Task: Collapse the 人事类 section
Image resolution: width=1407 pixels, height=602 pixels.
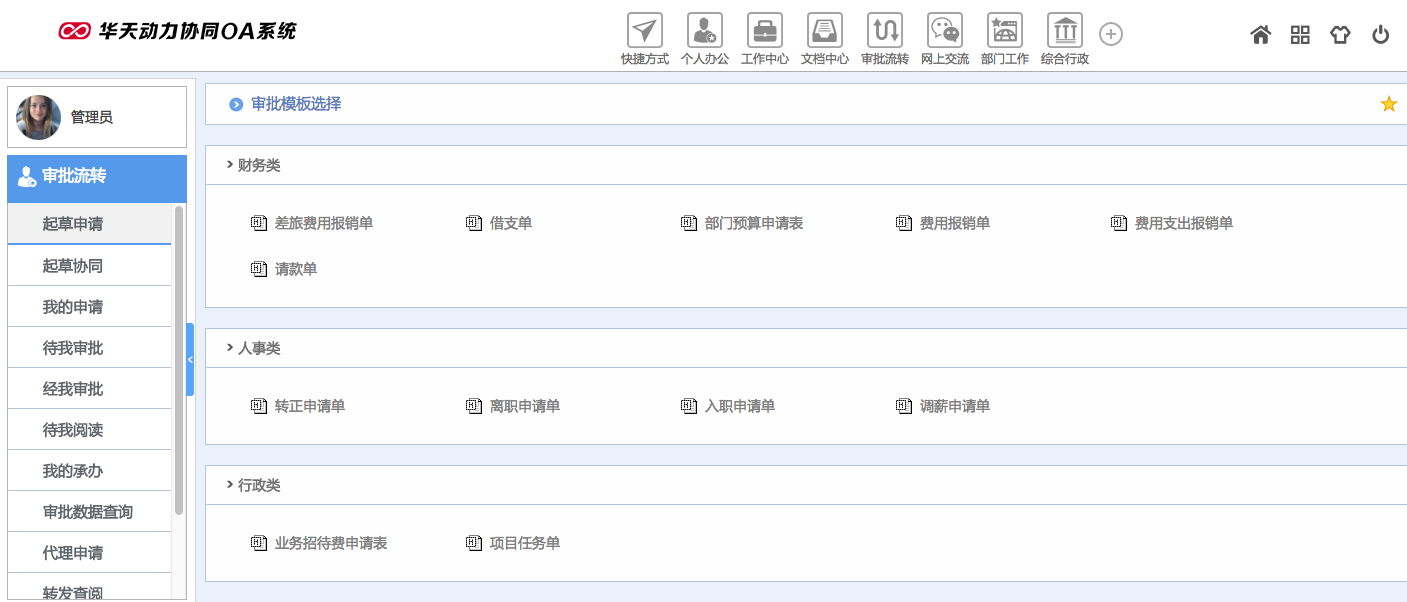Action: [230, 348]
